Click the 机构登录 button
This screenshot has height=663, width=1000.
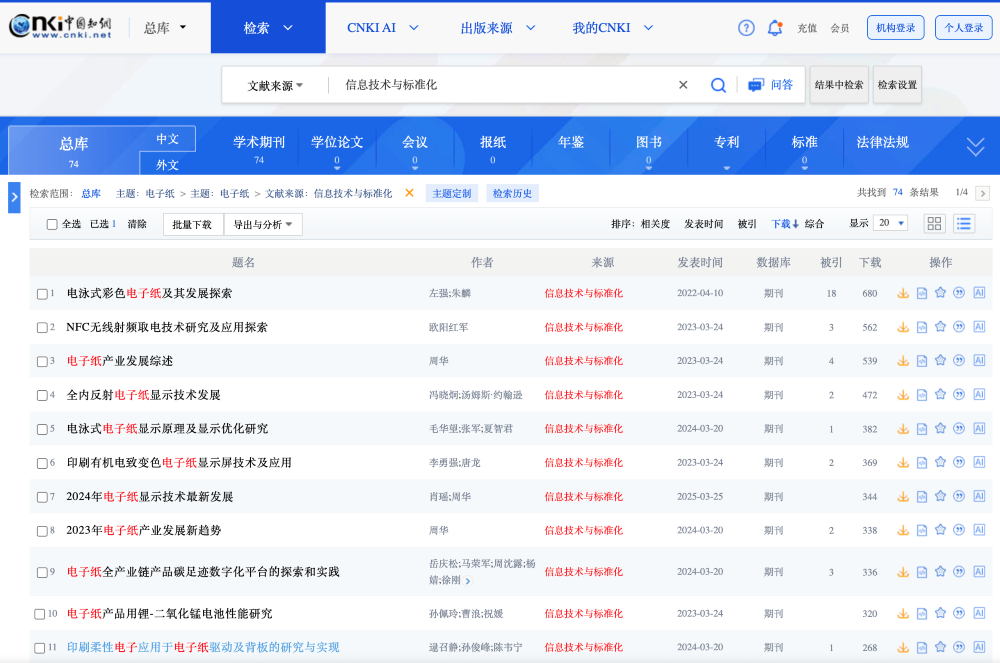point(895,28)
